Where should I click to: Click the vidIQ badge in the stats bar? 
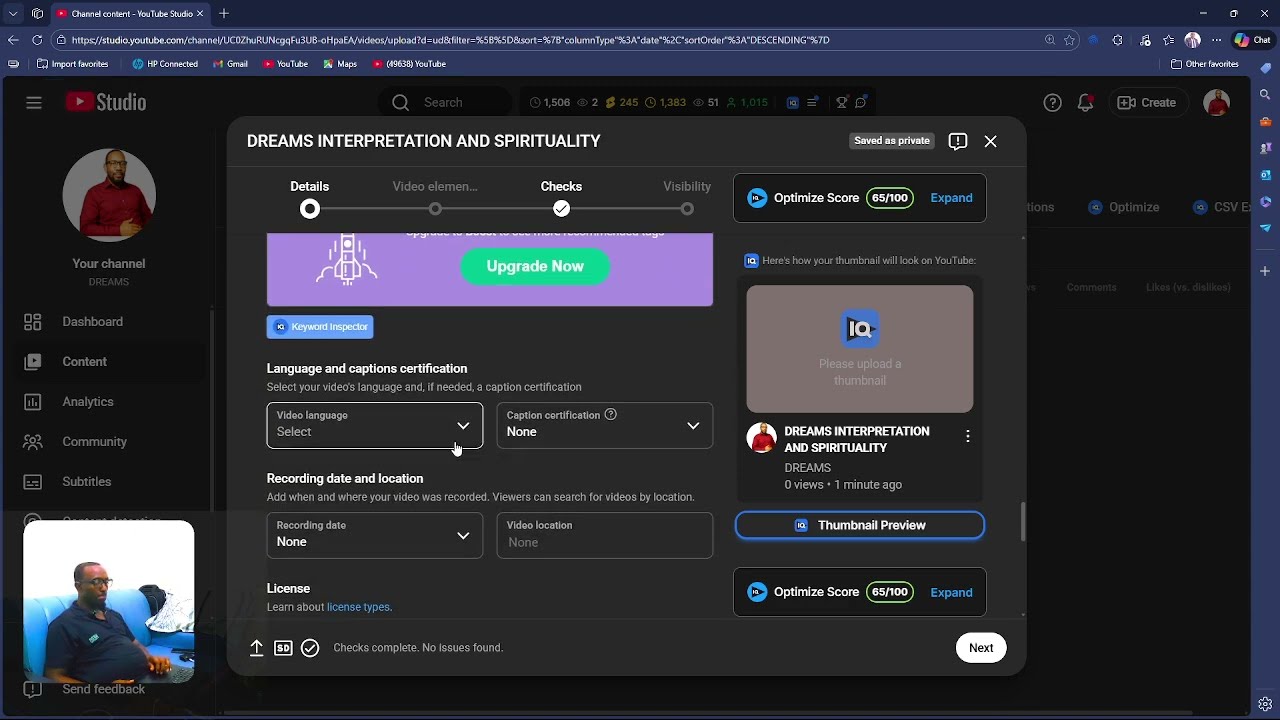pyautogui.click(x=793, y=102)
